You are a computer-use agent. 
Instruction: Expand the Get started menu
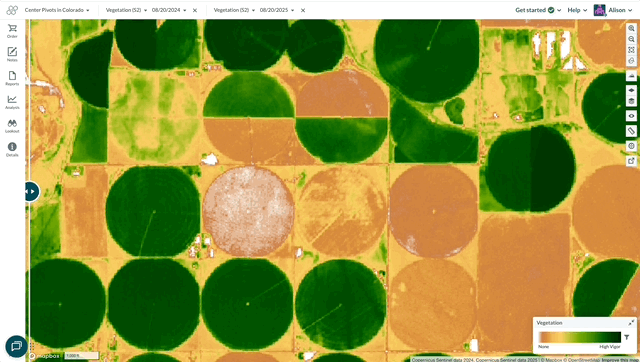(538, 10)
